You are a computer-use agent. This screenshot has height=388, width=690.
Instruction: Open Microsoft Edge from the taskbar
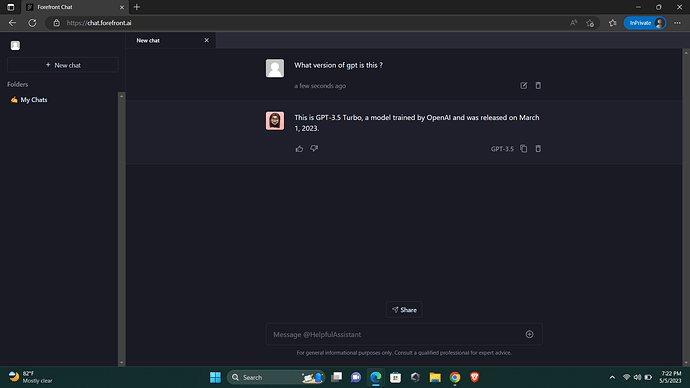coord(376,377)
